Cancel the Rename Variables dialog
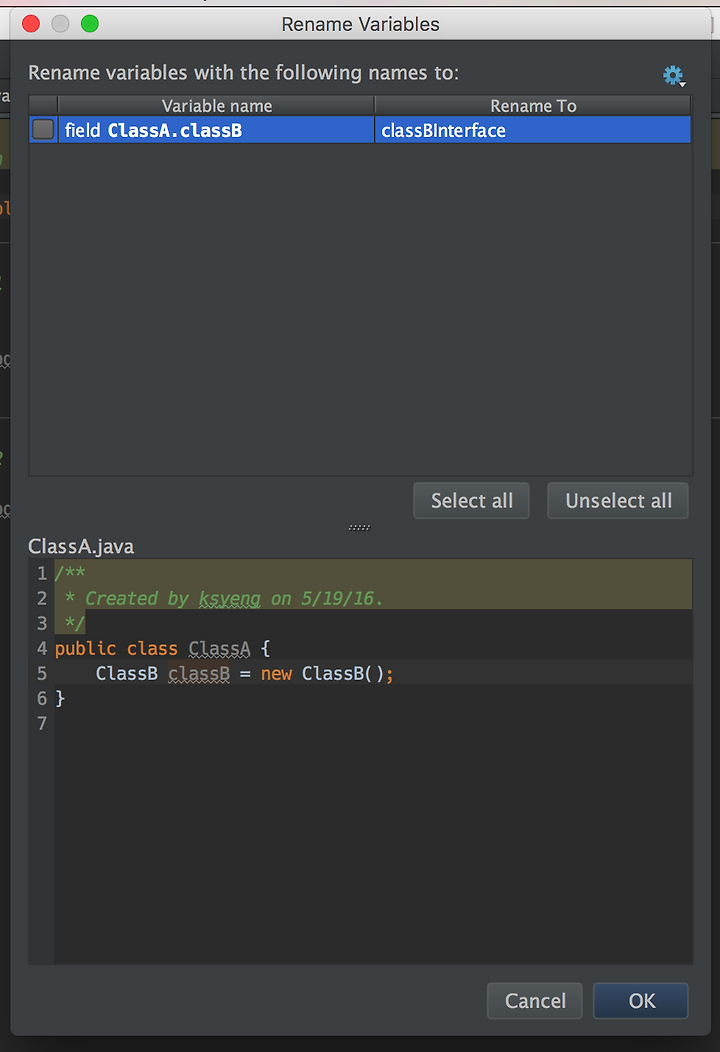This screenshot has width=720, height=1052. point(535,1000)
